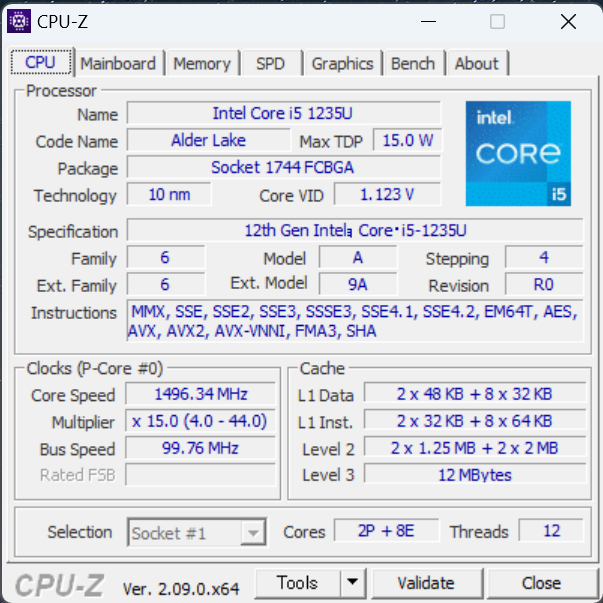Screen dimensions: 603x603
Task: Click the Level 3 12 MBytes value
Action: click(x=475, y=475)
